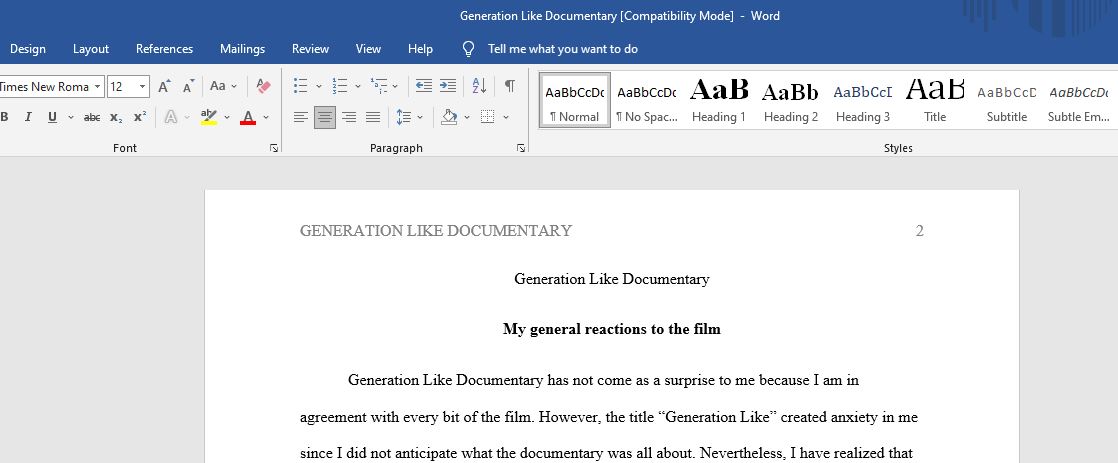Click the Increase Font Size icon
This screenshot has width=1118, height=463.
coord(164,86)
